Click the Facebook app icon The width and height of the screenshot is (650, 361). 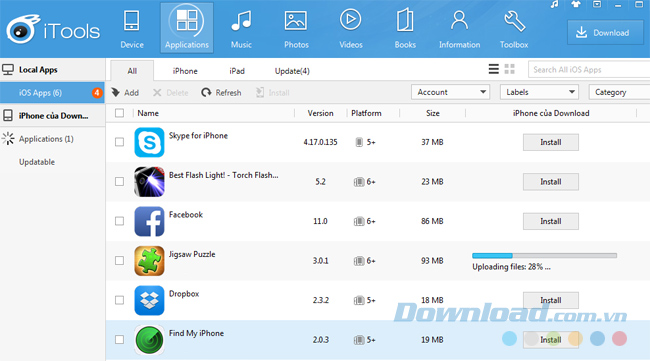(149, 221)
